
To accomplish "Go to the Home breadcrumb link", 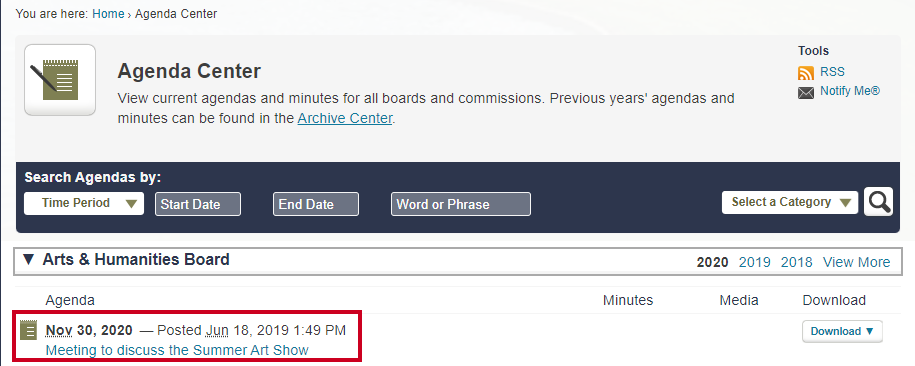I will pyautogui.click(x=108, y=14).
